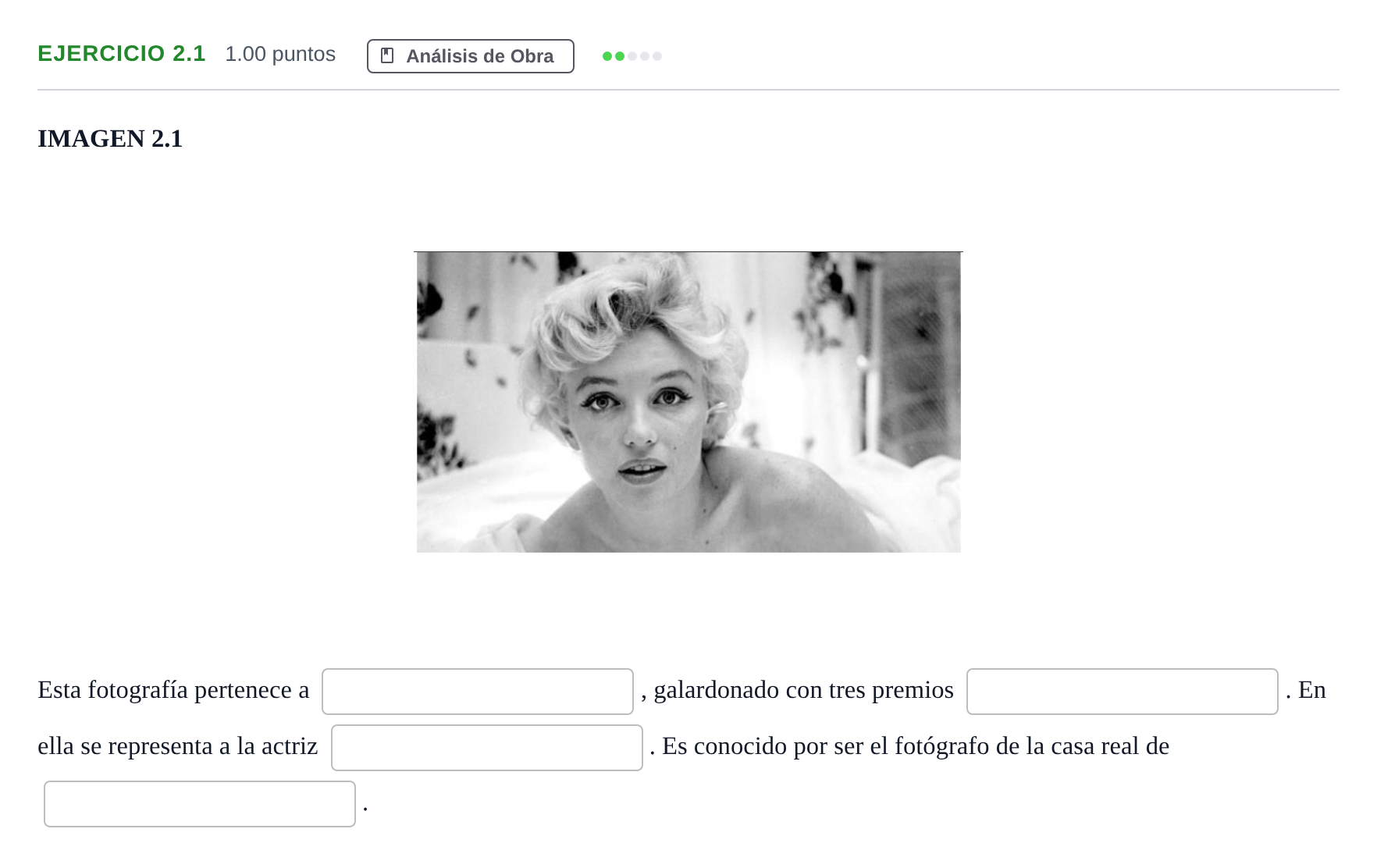
Task: Focus the final blank on the last line
Action: pyautogui.click(x=200, y=804)
